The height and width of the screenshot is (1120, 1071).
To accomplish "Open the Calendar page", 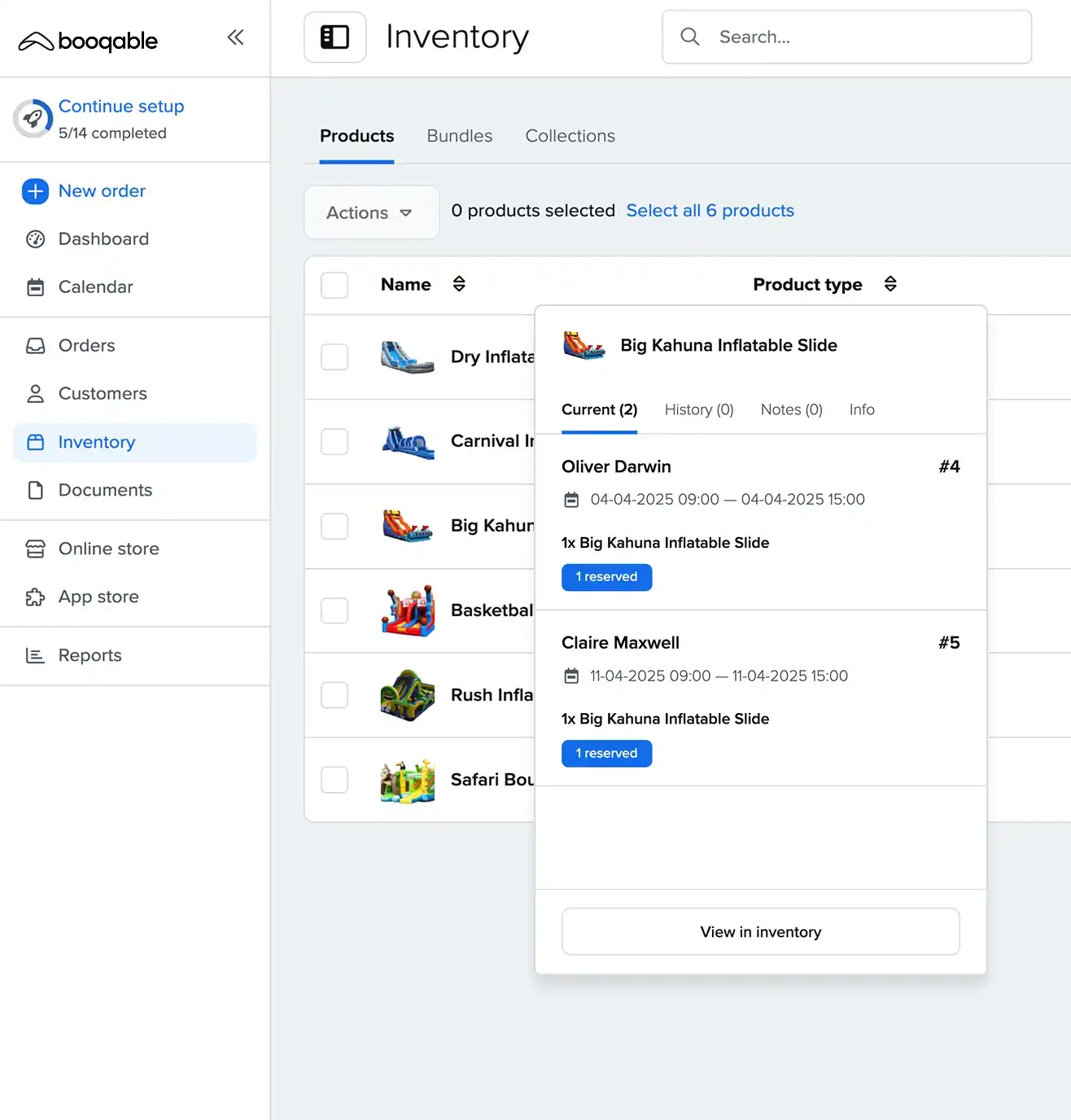I will pyautogui.click(x=95, y=287).
